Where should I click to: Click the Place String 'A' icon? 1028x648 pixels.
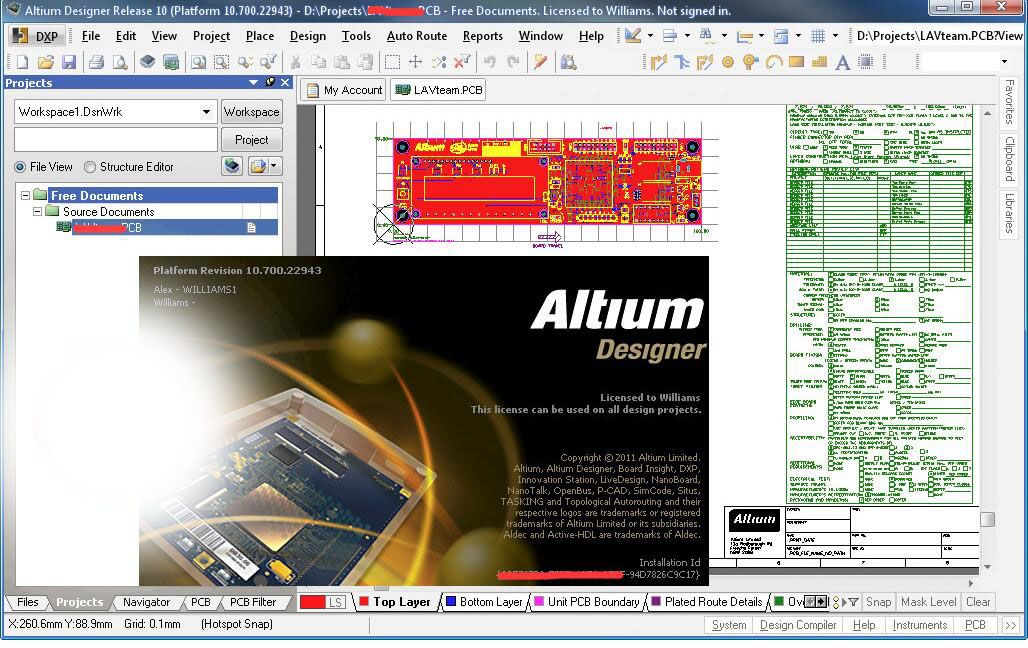pyautogui.click(x=842, y=62)
